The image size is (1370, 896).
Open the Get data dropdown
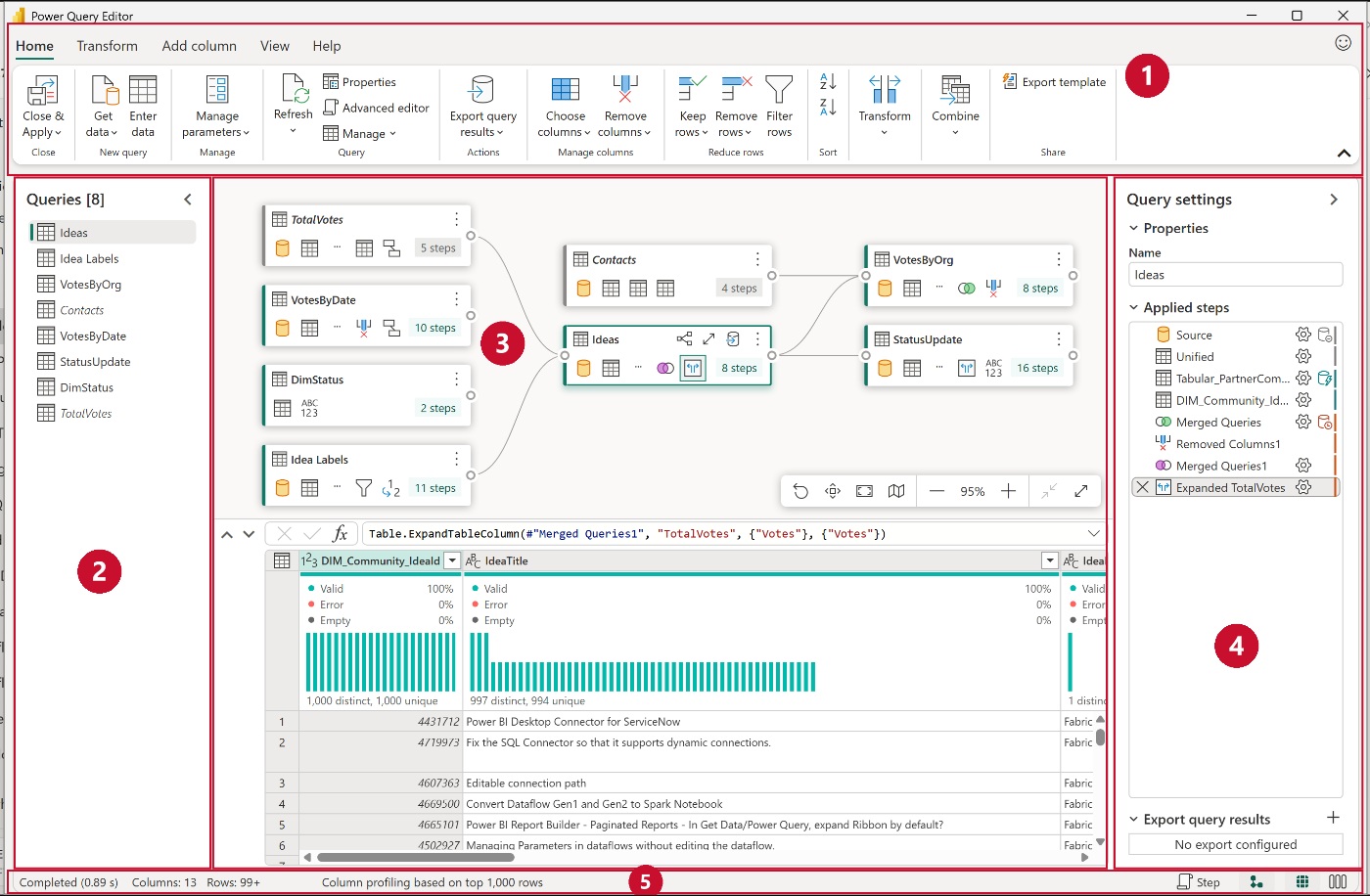point(103,107)
